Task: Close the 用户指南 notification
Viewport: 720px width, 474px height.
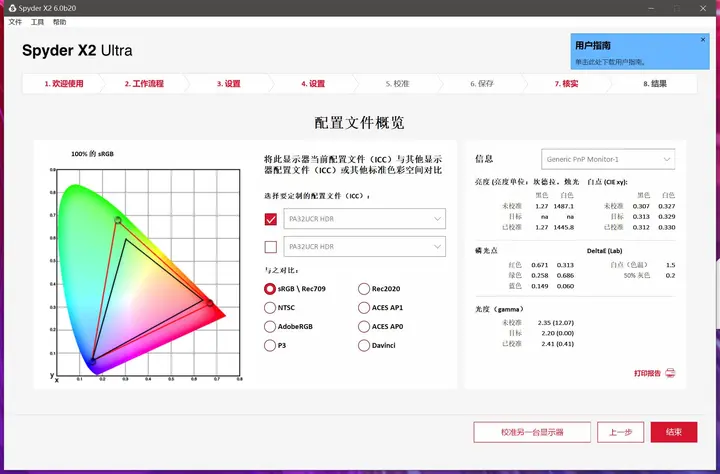Action: coord(703,40)
